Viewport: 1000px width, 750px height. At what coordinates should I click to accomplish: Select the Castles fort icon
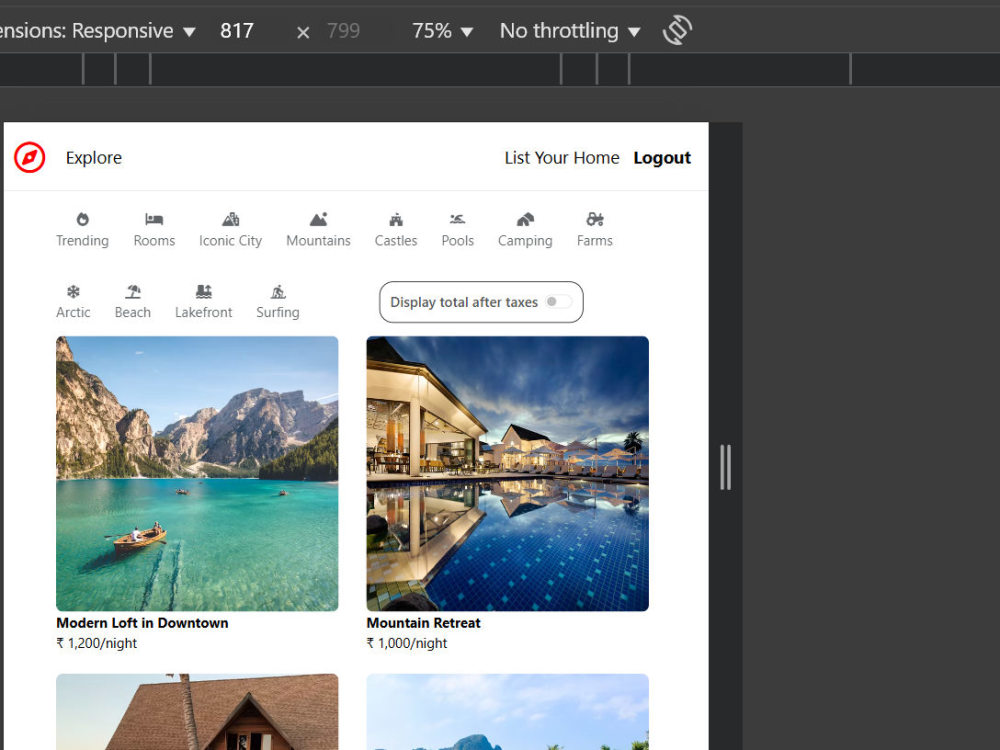(x=396, y=219)
